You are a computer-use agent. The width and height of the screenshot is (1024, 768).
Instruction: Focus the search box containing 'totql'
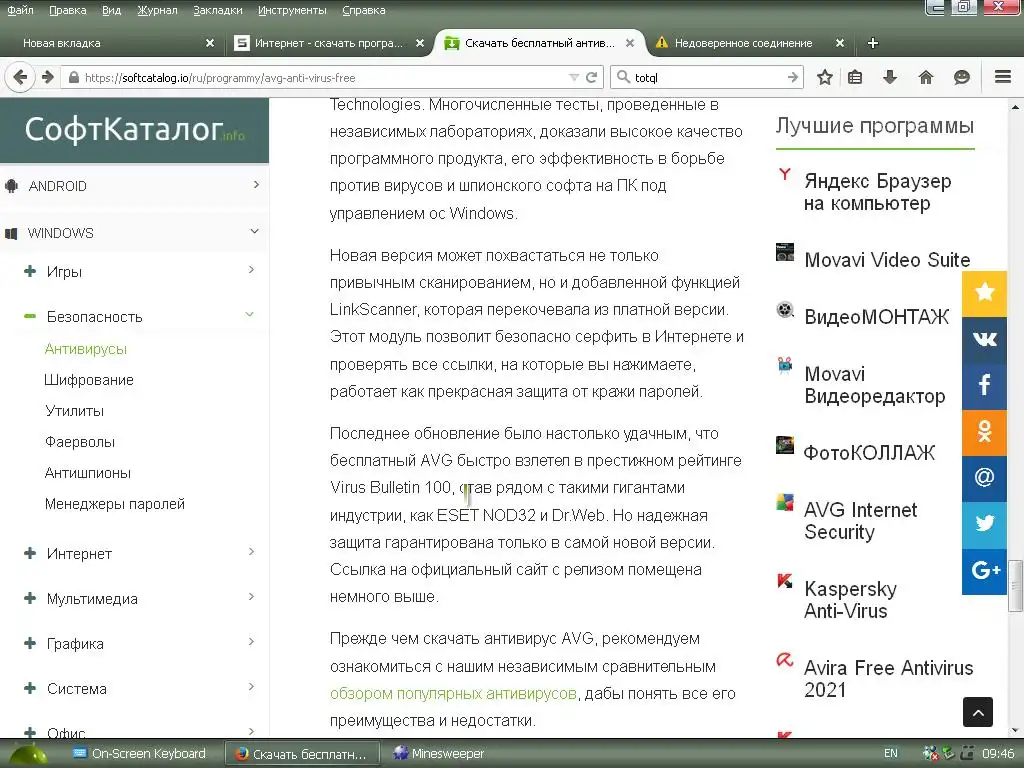point(709,77)
